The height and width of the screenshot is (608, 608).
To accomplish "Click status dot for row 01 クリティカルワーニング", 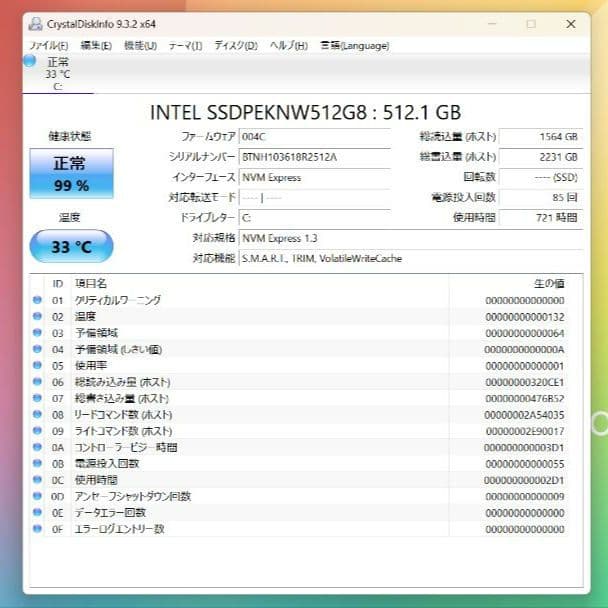I will coord(37,300).
